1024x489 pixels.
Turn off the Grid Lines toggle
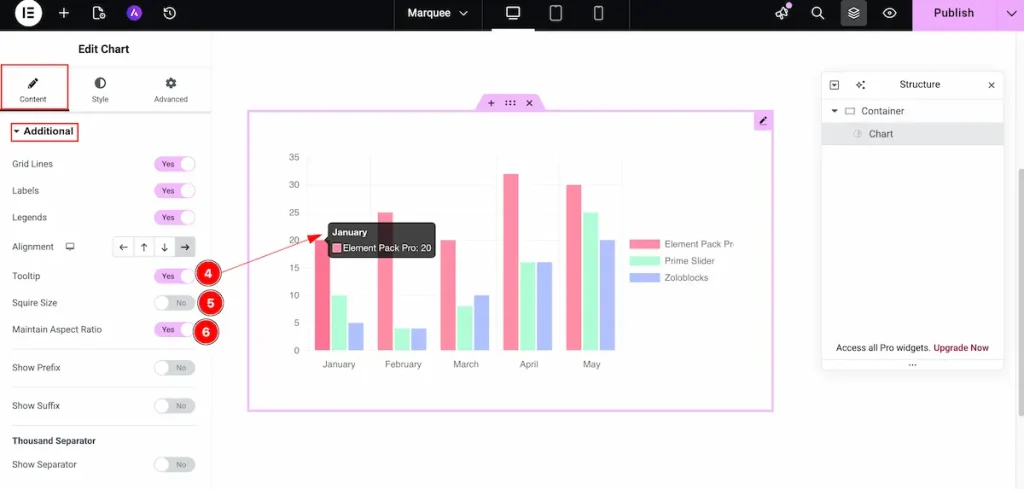pyautogui.click(x=174, y=164)
